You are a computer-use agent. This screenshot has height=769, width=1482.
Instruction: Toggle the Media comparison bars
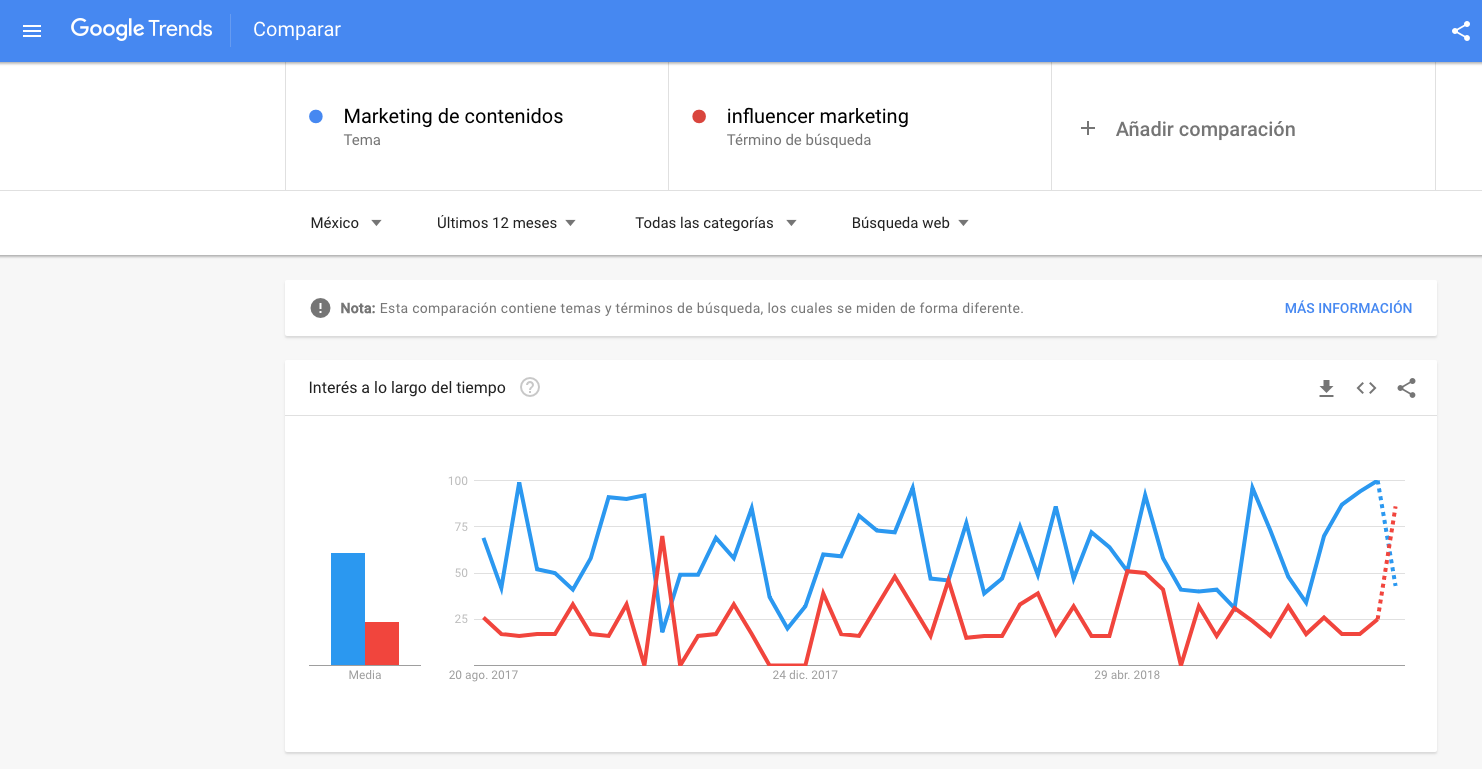point(365,608)
